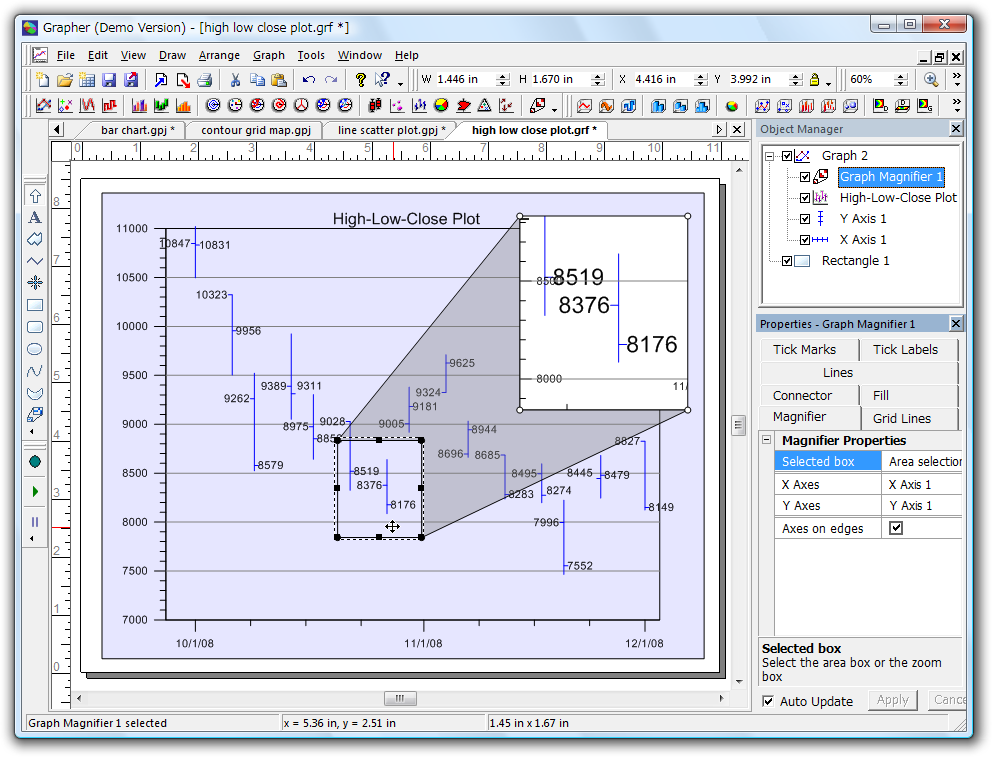992x757 pixels.
Task: Collapse the Magnifier Properties section
Action: tap(767, 440)
